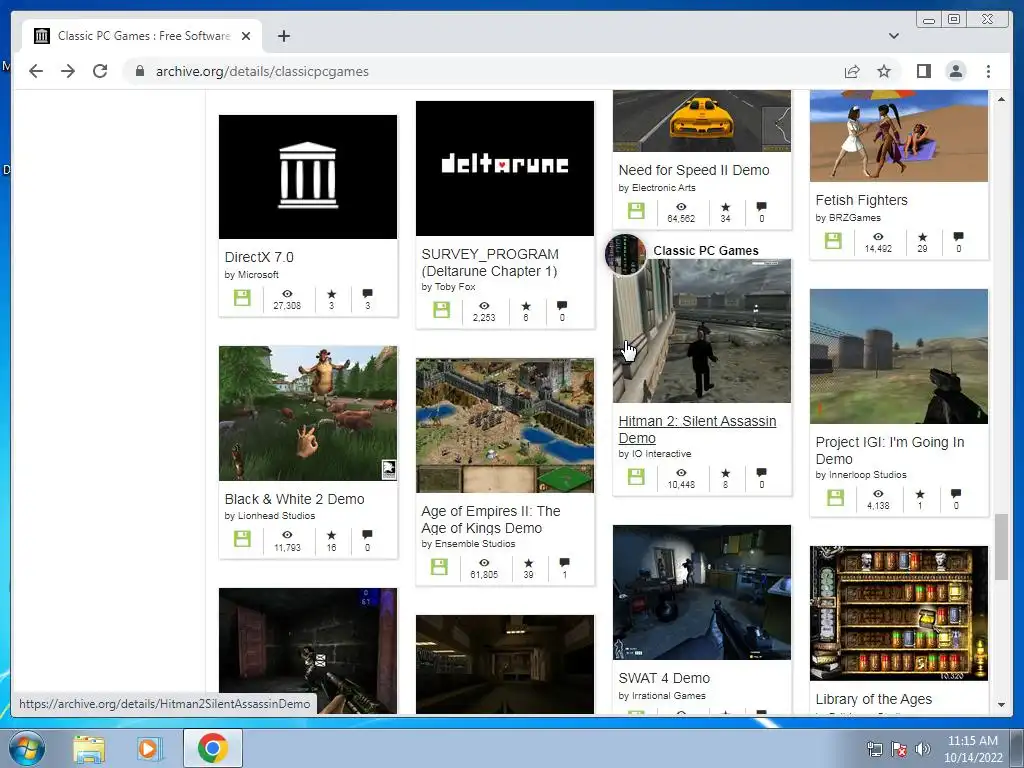Reload the archive.org page
1024x768 pixels.
[x=100, y=71]
